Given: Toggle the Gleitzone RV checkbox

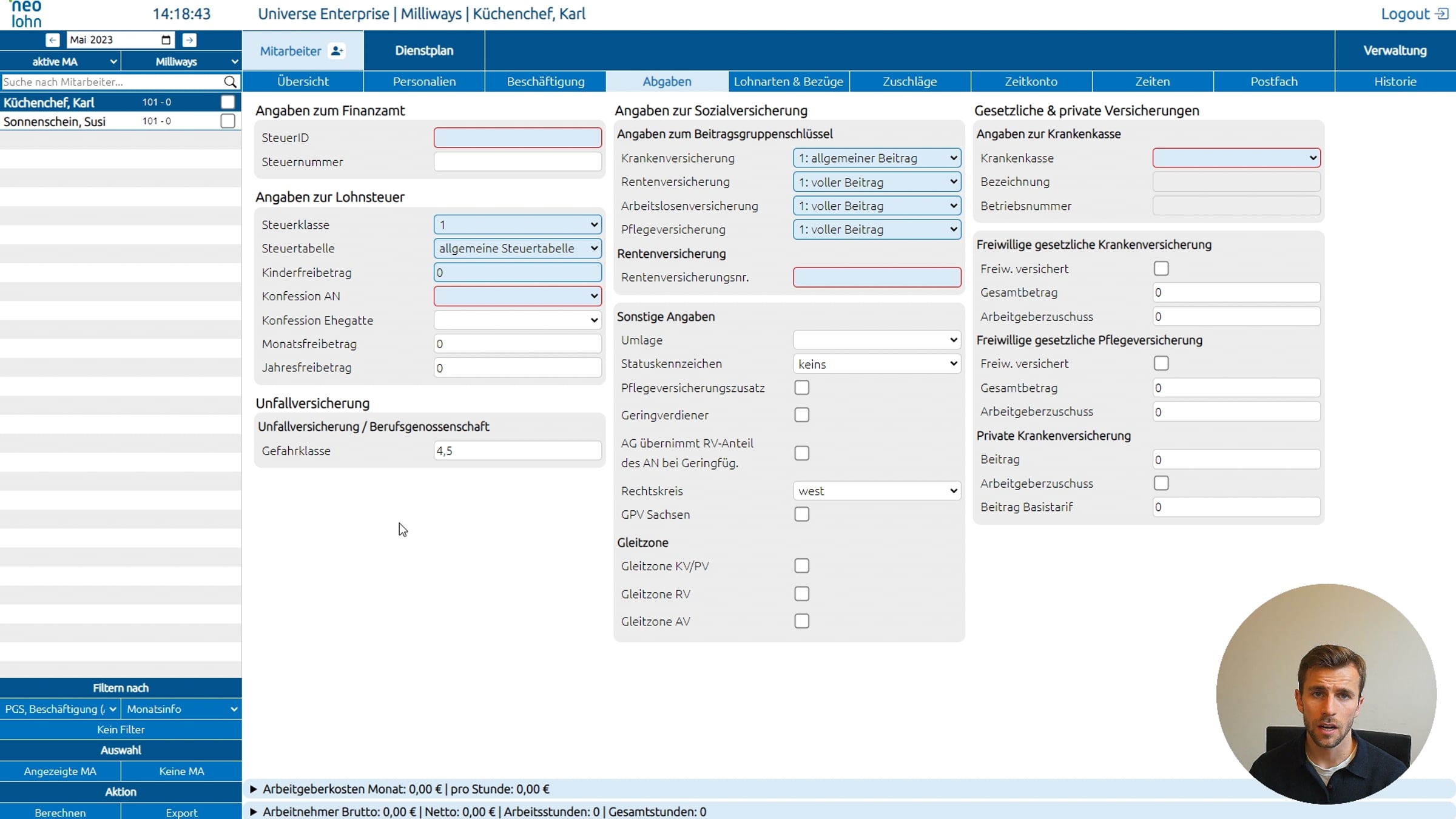Looking at the screenshot, I should click(802, 594).
